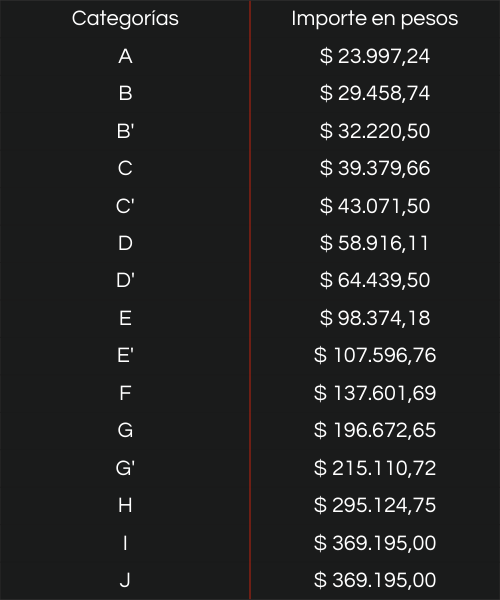Viewport: 500px width, 600px height.
Task: Select the $ 23.997,24 amount
Action: 375,56
